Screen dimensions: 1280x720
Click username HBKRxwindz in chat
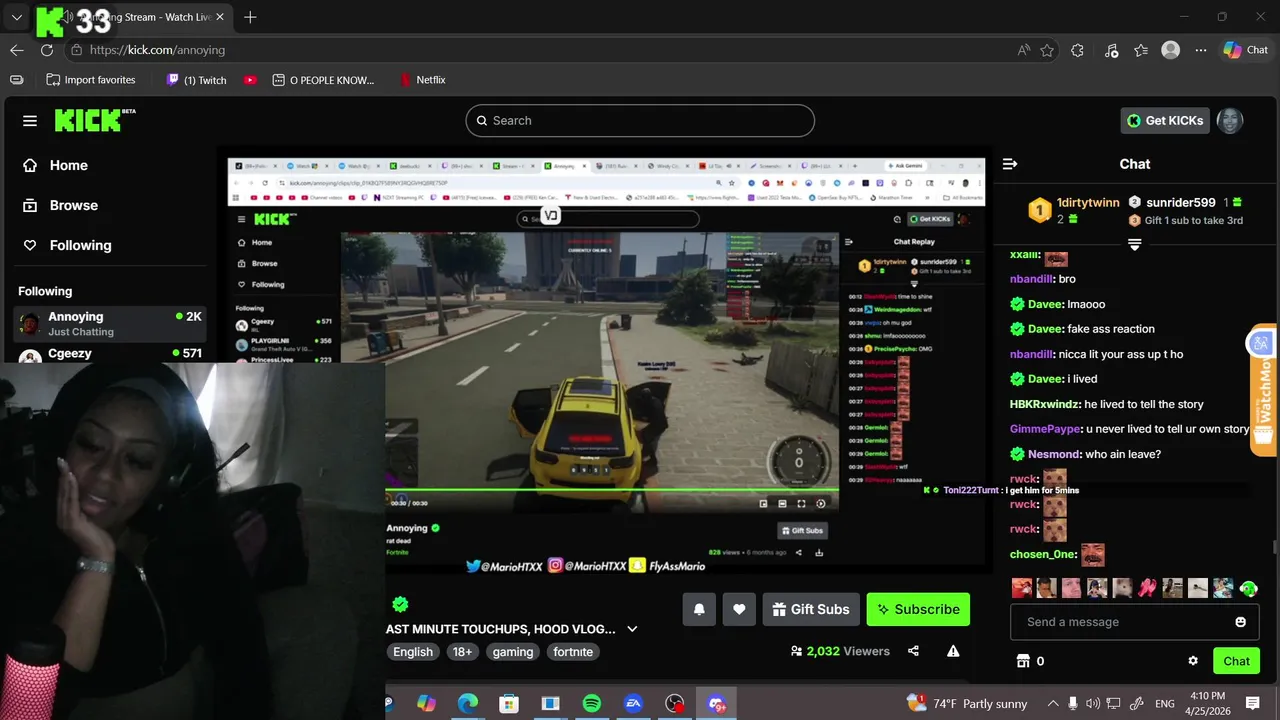pos(1045,404)
